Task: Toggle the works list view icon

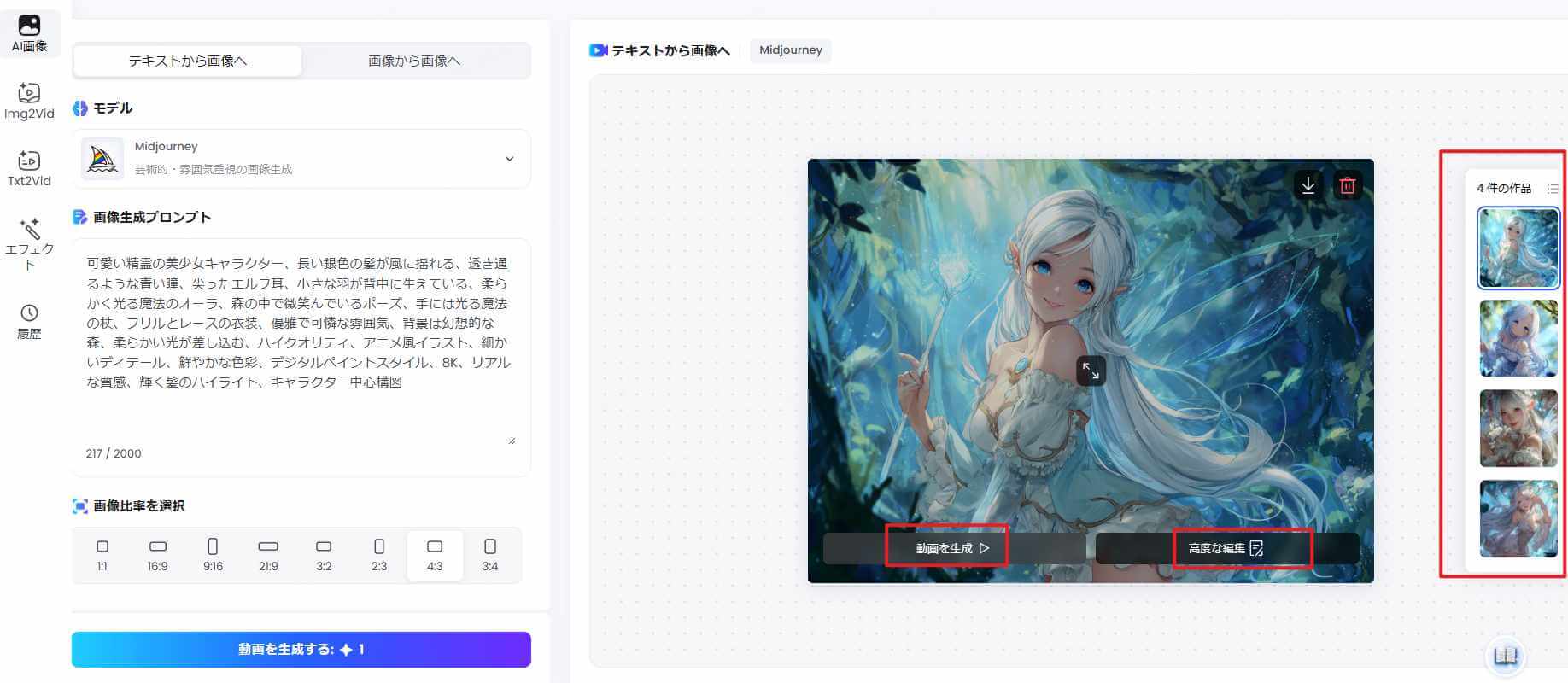Action: tap(1552, 189)
